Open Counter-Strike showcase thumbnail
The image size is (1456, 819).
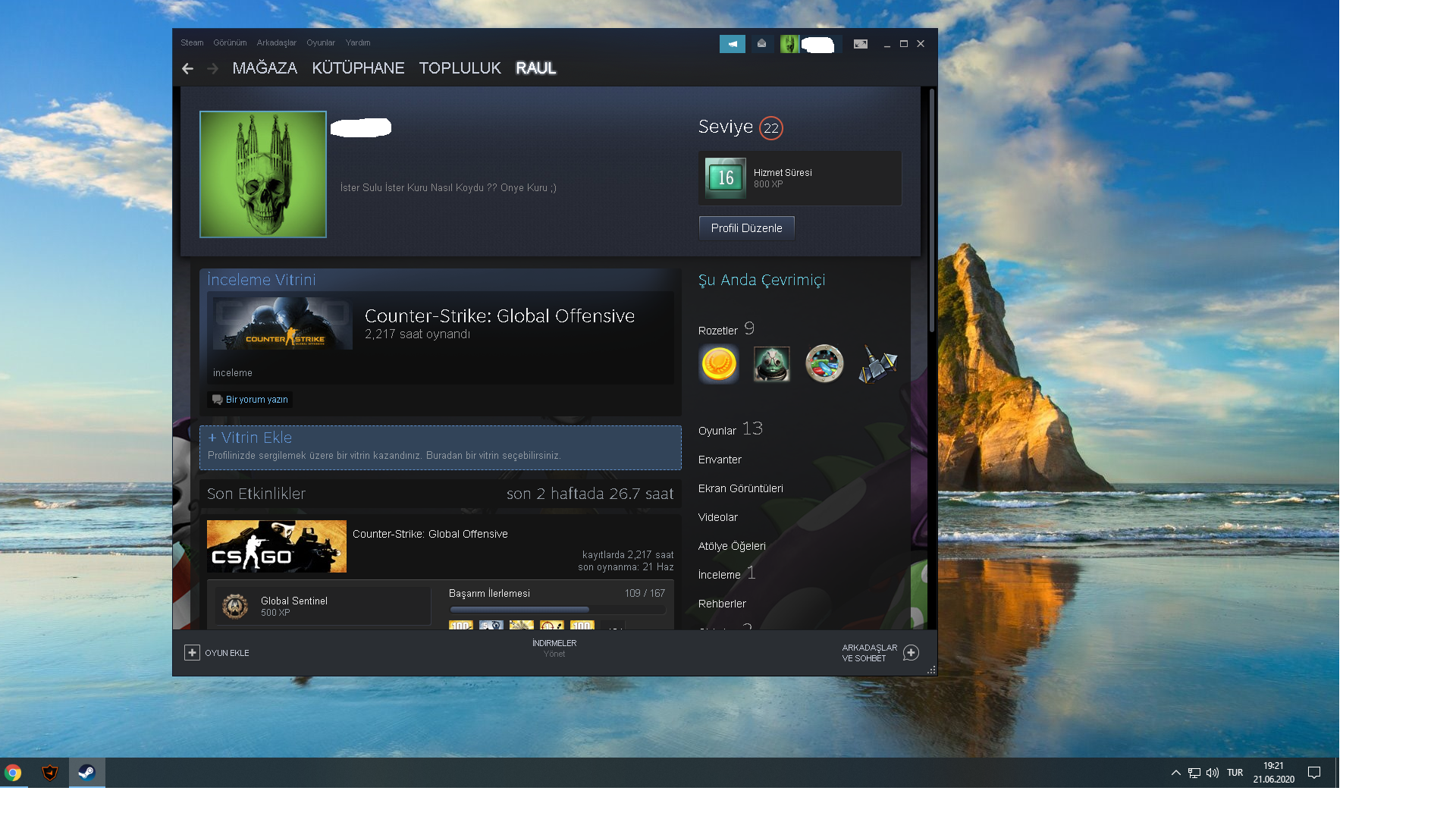point(283,324)
